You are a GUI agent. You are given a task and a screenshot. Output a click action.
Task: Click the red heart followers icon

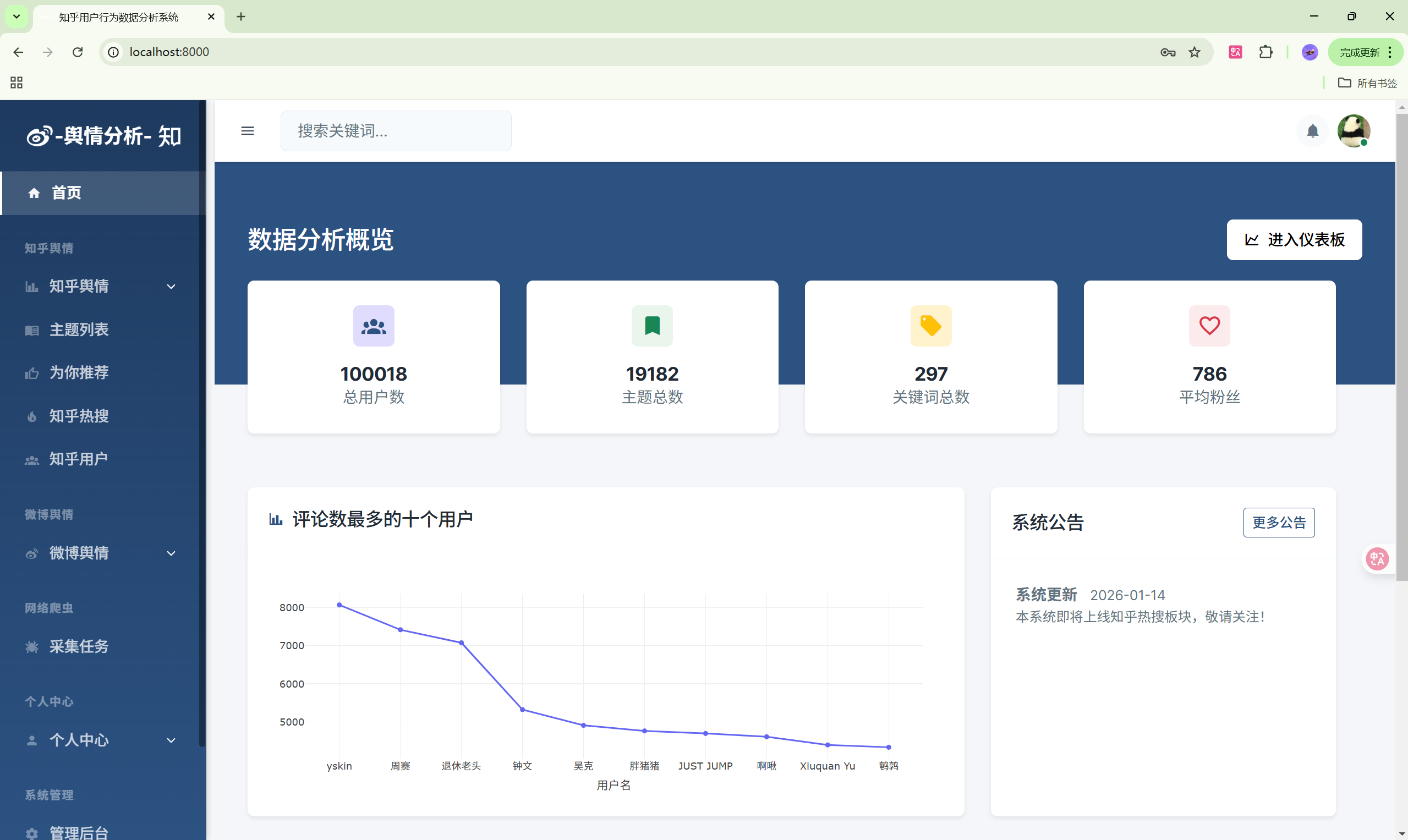[1209, 326]
